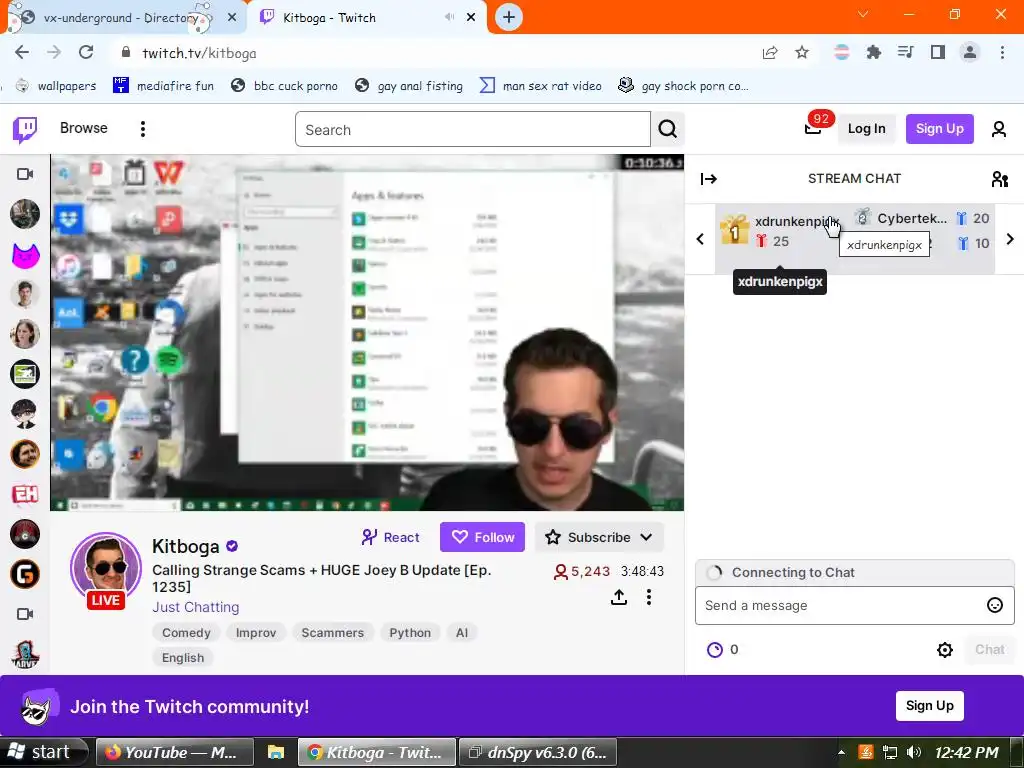Click the Comedy tag
The height and width of the screenshot is (768, 1024).
point(186,633)
